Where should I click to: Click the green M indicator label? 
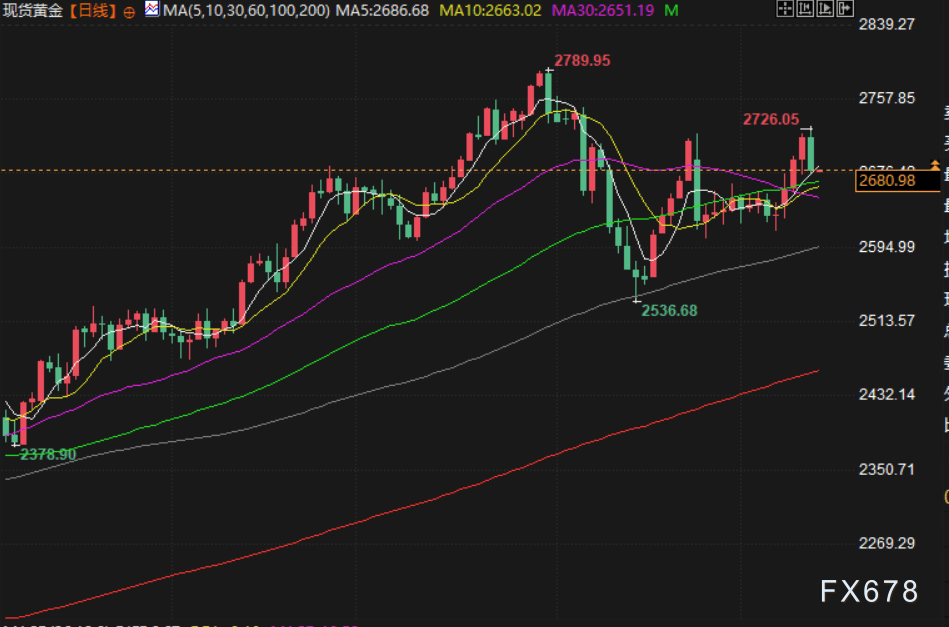(x=671, y=10)
